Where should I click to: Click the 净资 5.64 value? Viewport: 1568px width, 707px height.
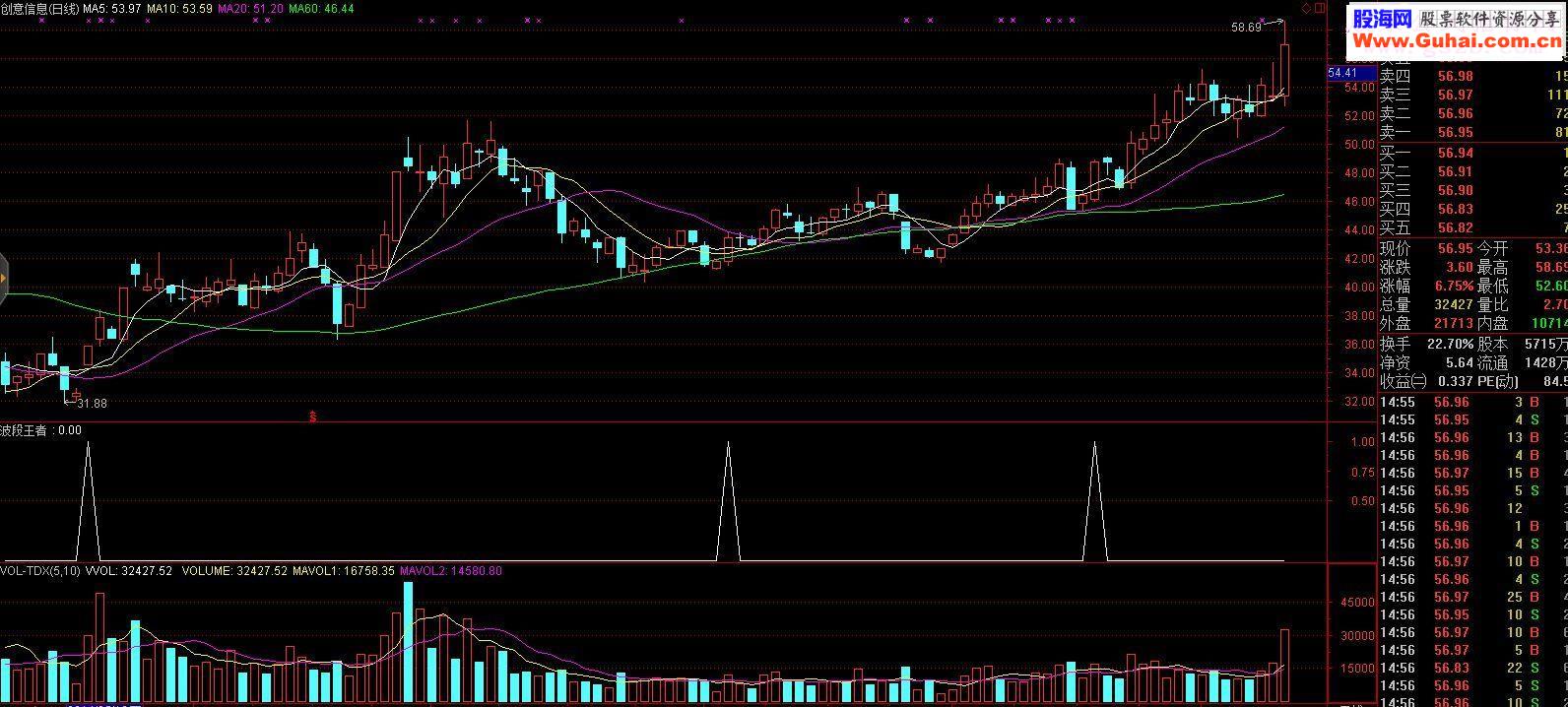click(1459, 363)
